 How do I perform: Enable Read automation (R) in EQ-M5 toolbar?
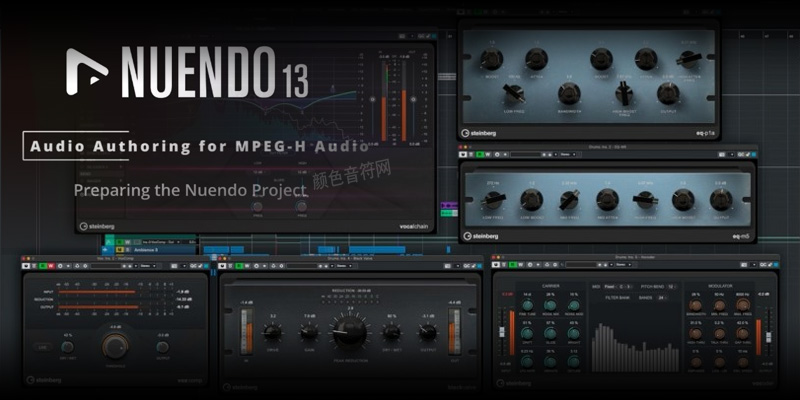click(480, 154)
